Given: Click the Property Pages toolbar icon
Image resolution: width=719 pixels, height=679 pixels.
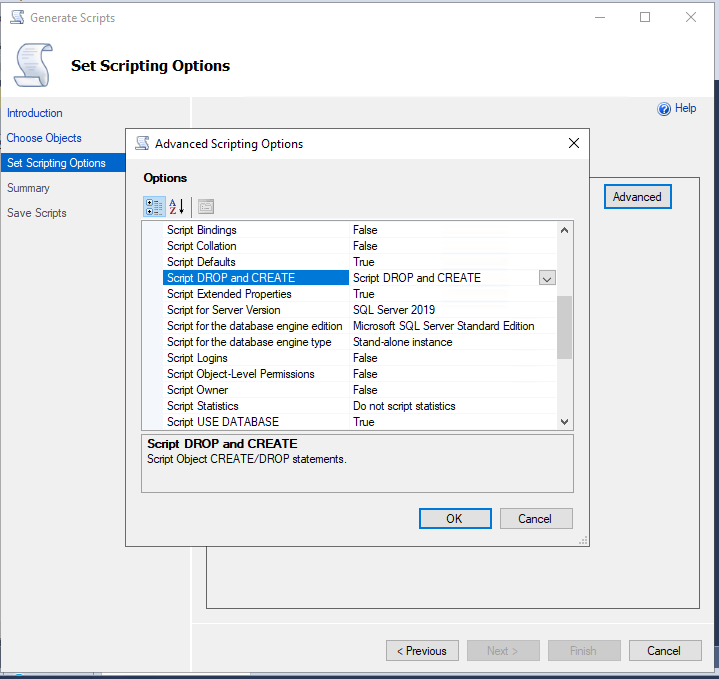Looking at the screenshot, I should pos(206,207).
